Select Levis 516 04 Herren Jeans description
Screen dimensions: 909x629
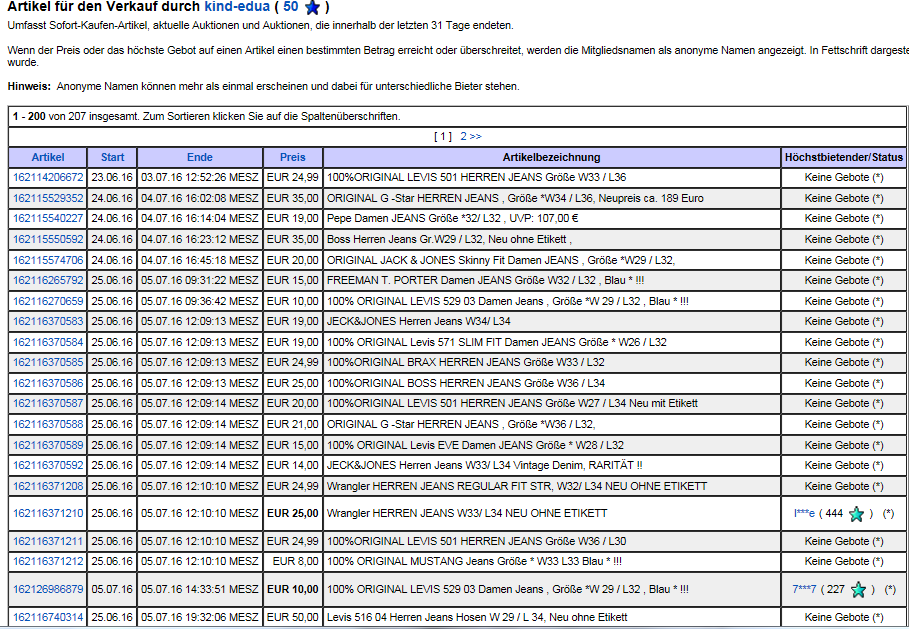[477, 617]
